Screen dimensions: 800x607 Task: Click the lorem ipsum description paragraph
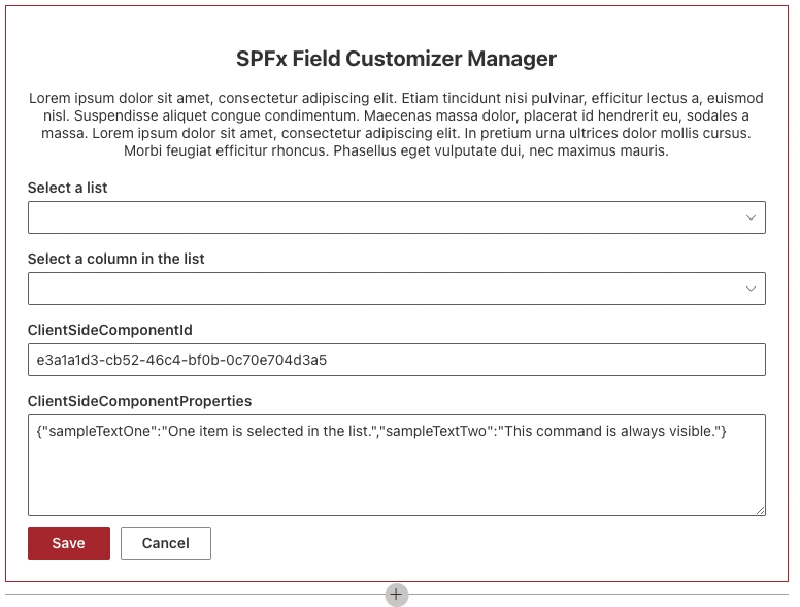396,125
